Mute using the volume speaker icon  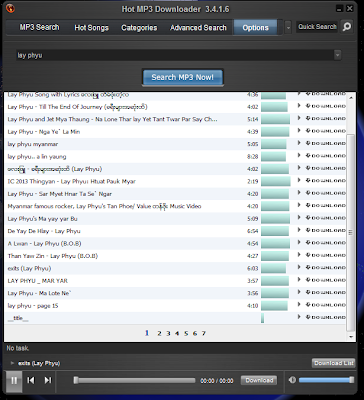(x=292, y=380)
